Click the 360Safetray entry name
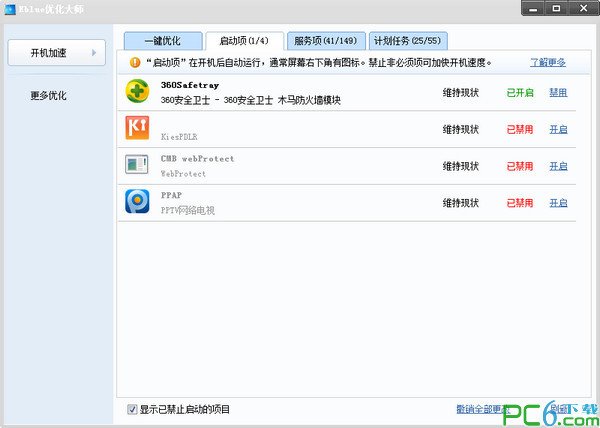Viewport: 600px width, 428px height. tap(190, 85)
